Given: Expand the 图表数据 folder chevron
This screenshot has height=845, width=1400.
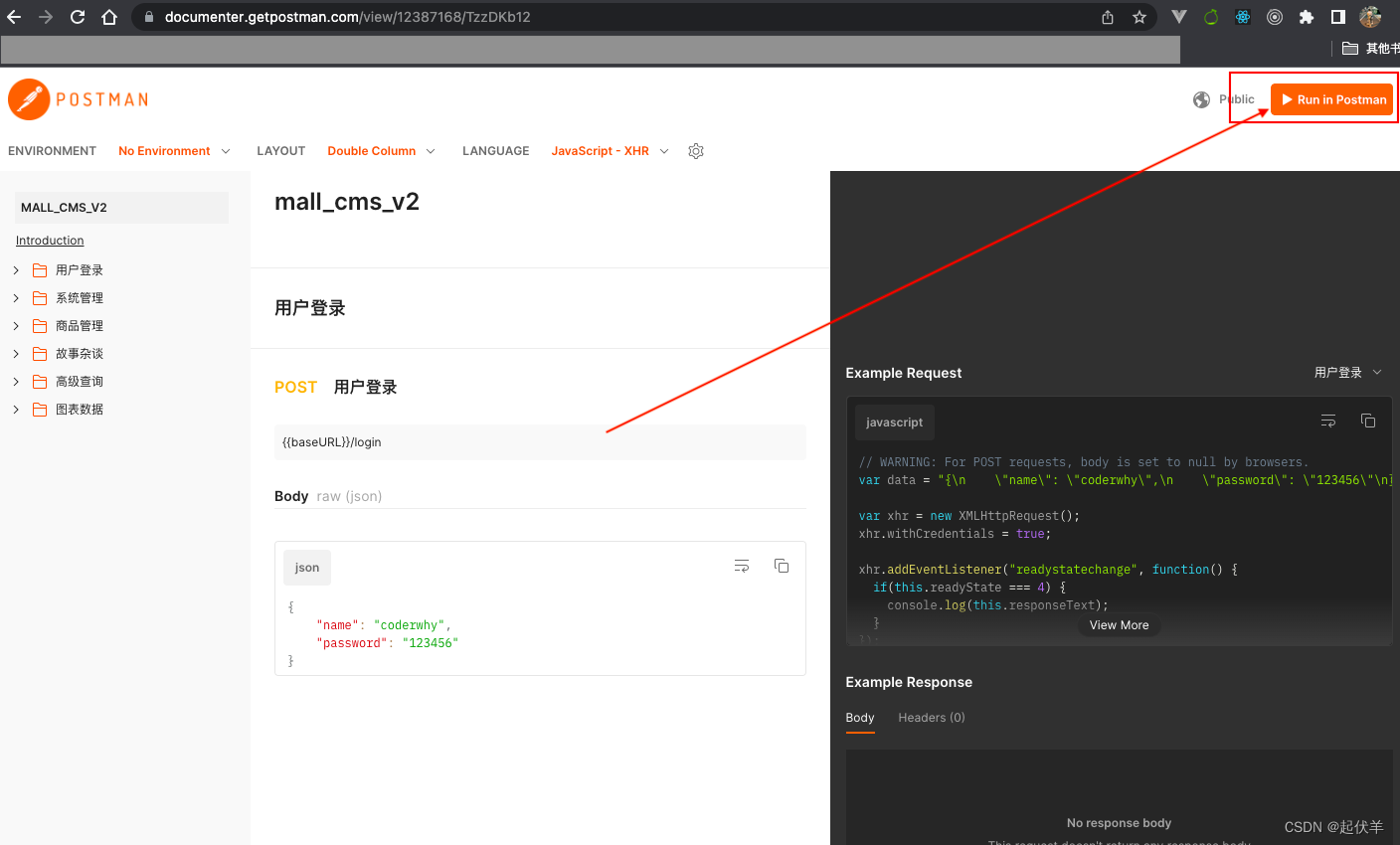Looking at the screenshot, I should [16, 410].
